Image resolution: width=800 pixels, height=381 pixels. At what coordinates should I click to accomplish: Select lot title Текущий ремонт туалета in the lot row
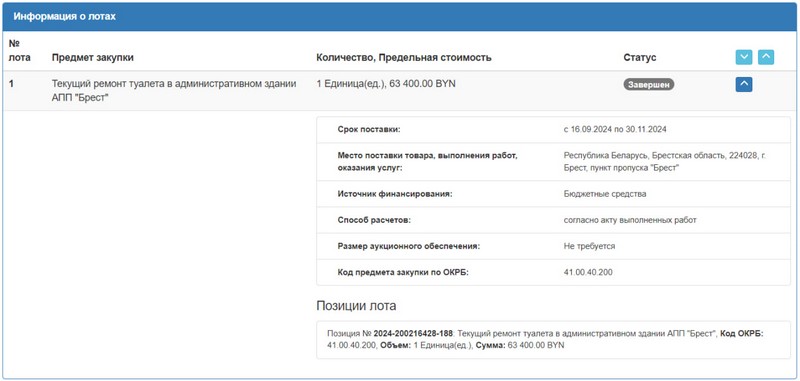174,90
